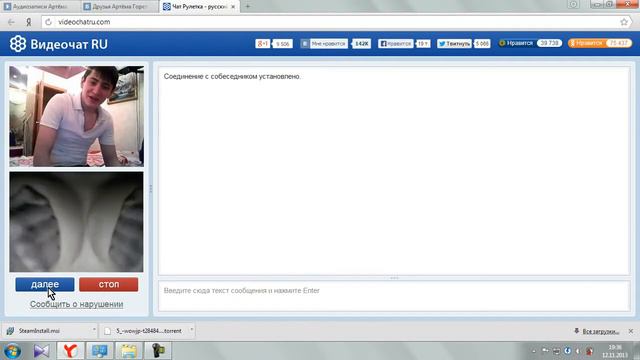The width and height of the screenshot is (640, 360).
Task: Click the network tray icon
Action: coord(556,351)
